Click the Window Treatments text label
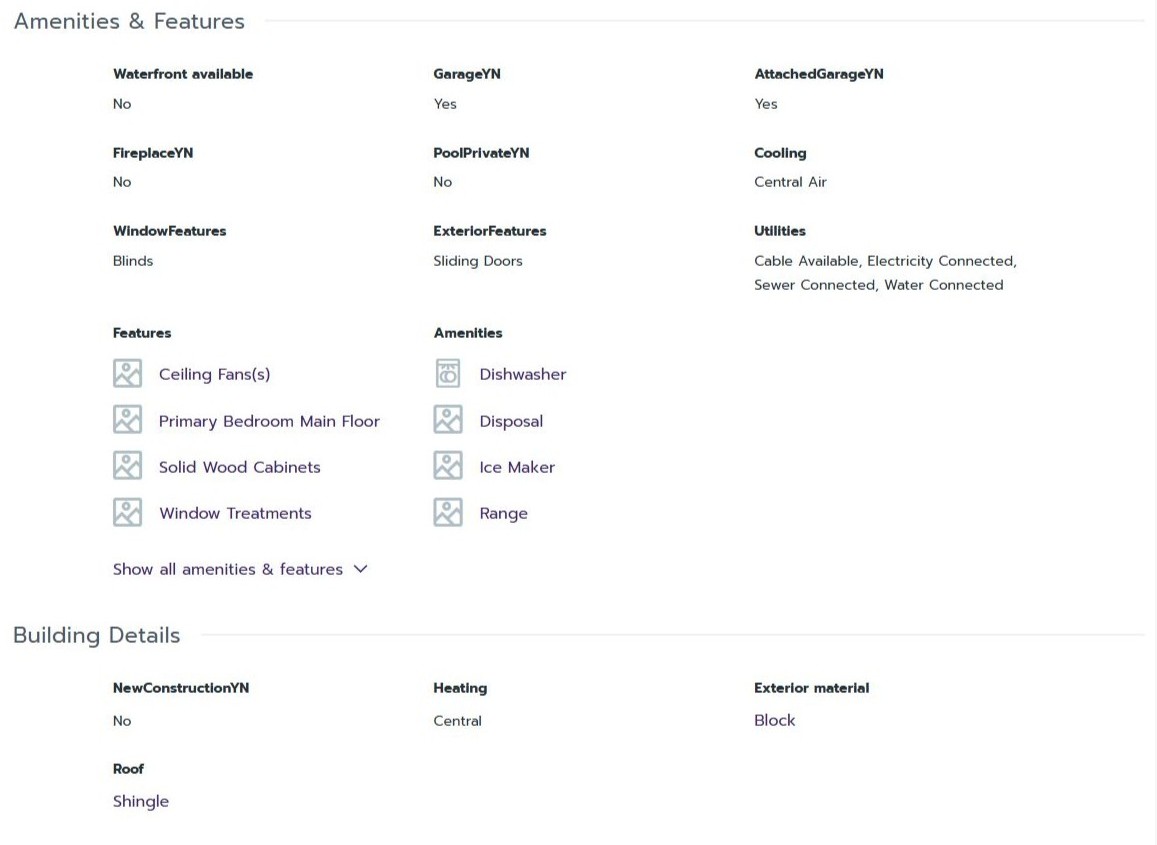1157x845 pixels. [x=235, y=513]
